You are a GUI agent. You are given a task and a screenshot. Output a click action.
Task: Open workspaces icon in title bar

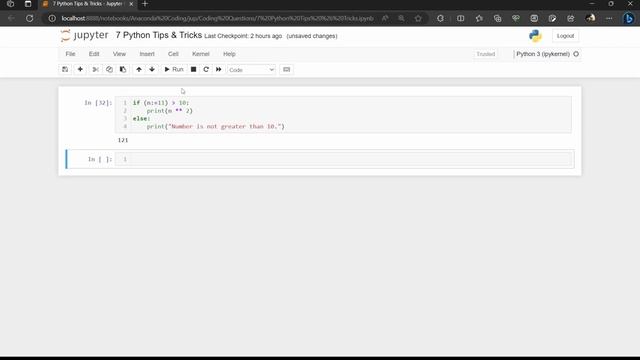[x=11, y=4]
